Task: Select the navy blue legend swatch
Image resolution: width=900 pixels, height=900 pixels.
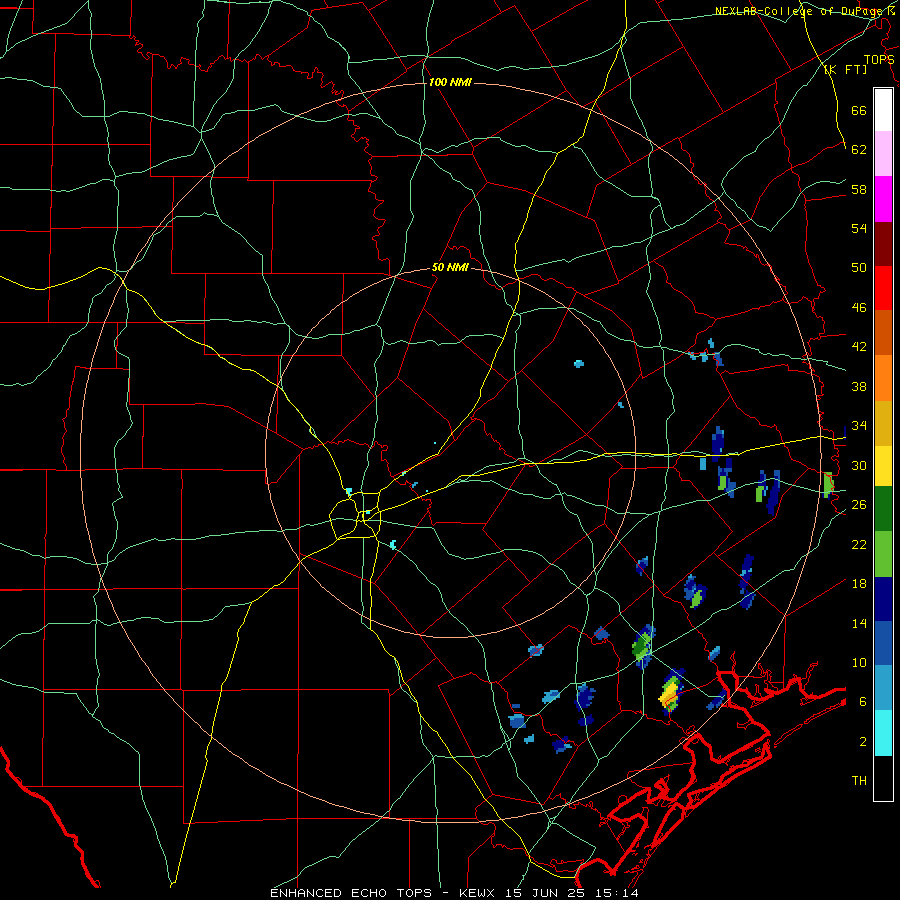Action: pyautogui.click(x=883, y=599)
